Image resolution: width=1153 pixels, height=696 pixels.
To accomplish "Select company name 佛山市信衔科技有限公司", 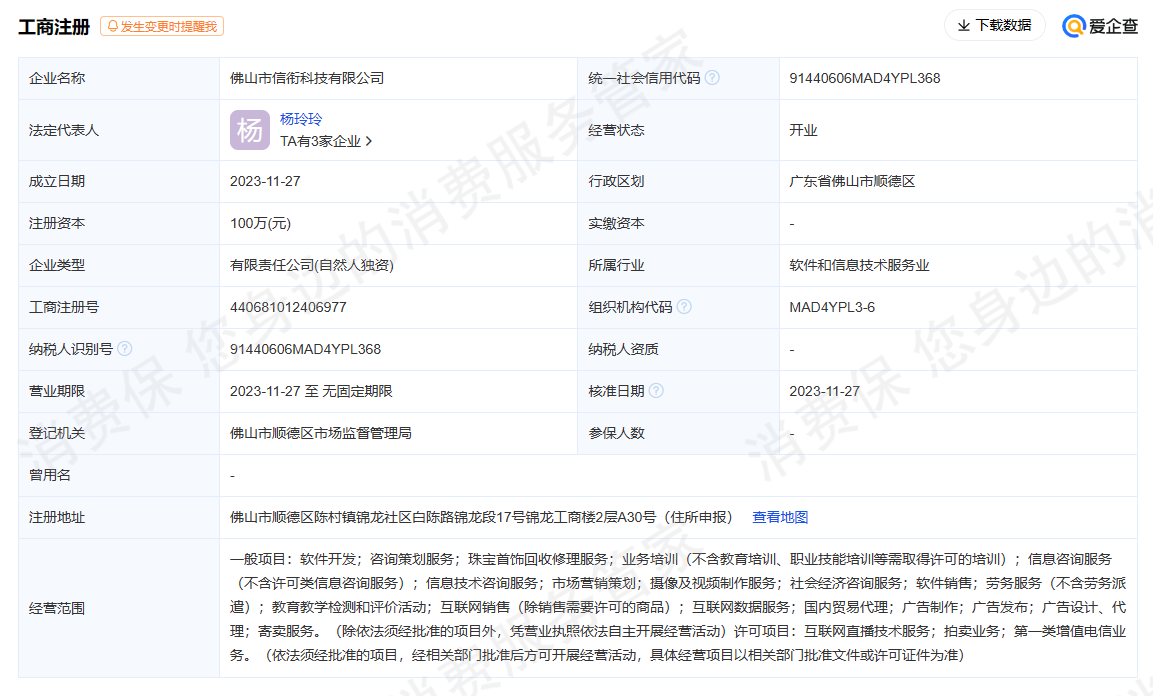I will point(307,78).
